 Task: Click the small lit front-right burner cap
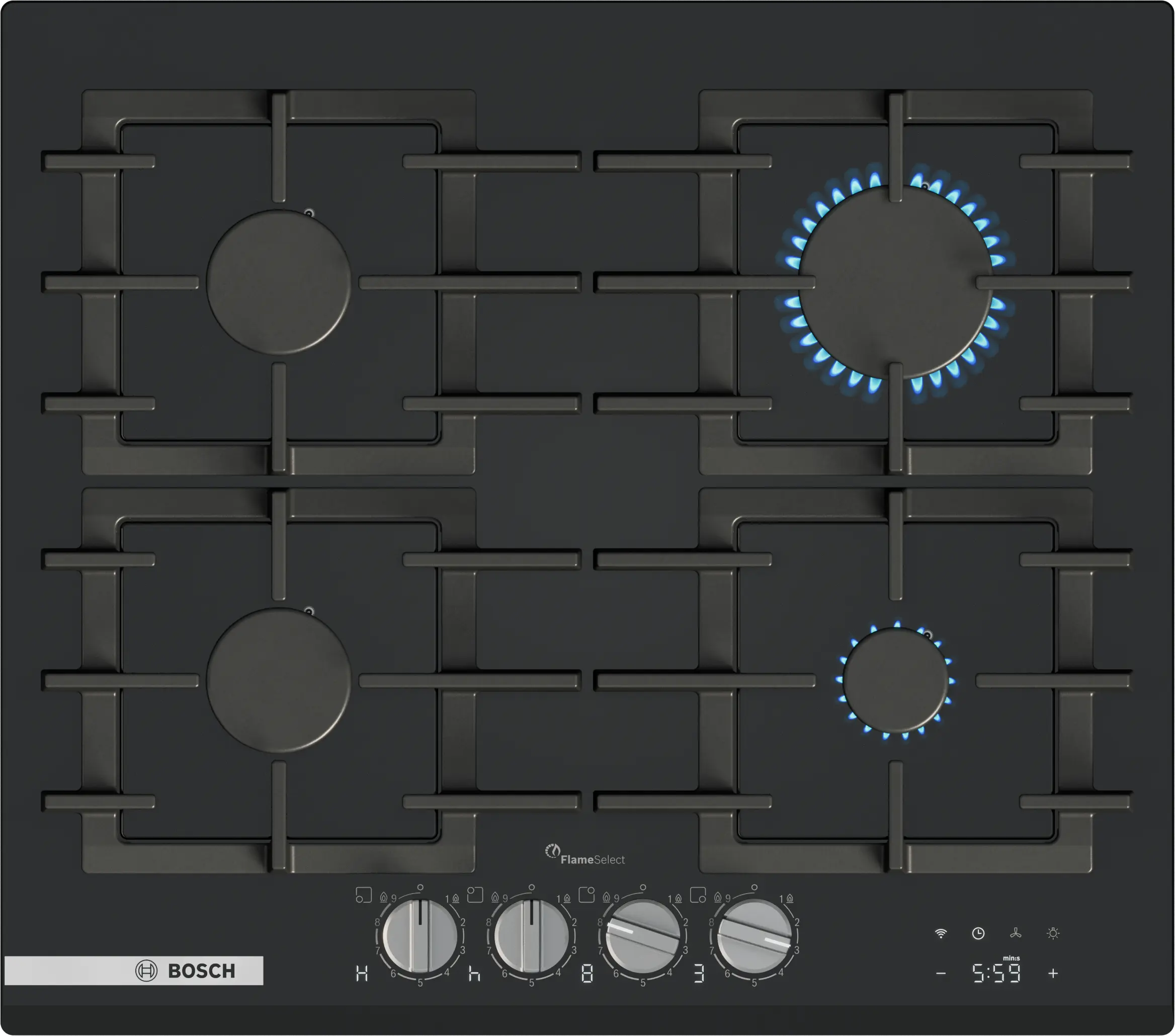(x=895, y=680)
